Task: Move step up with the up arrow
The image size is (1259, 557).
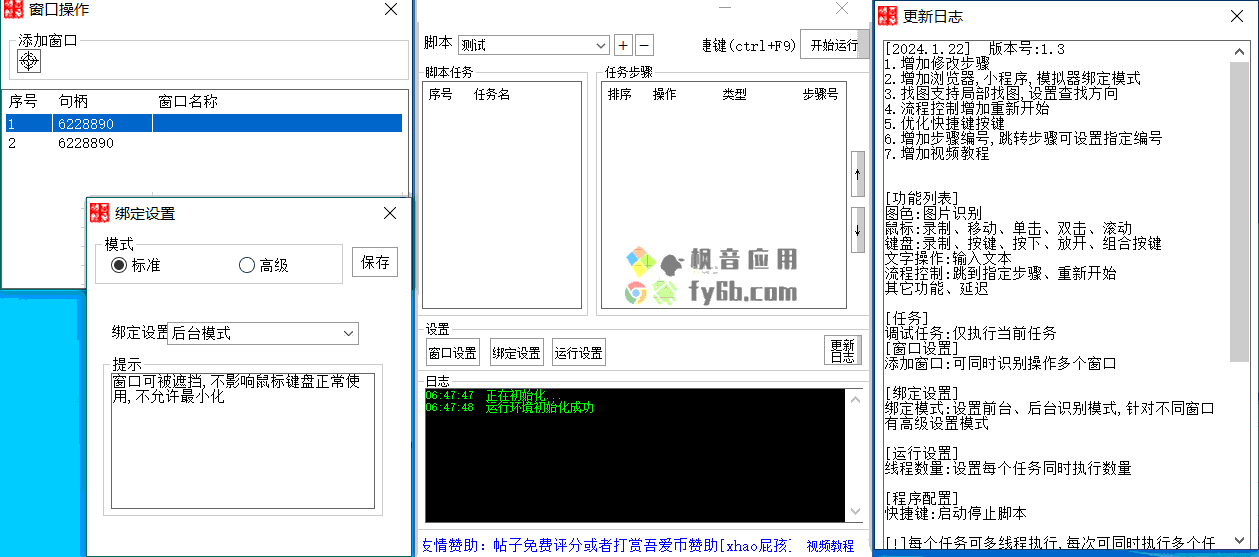Action: pos(857,175)
